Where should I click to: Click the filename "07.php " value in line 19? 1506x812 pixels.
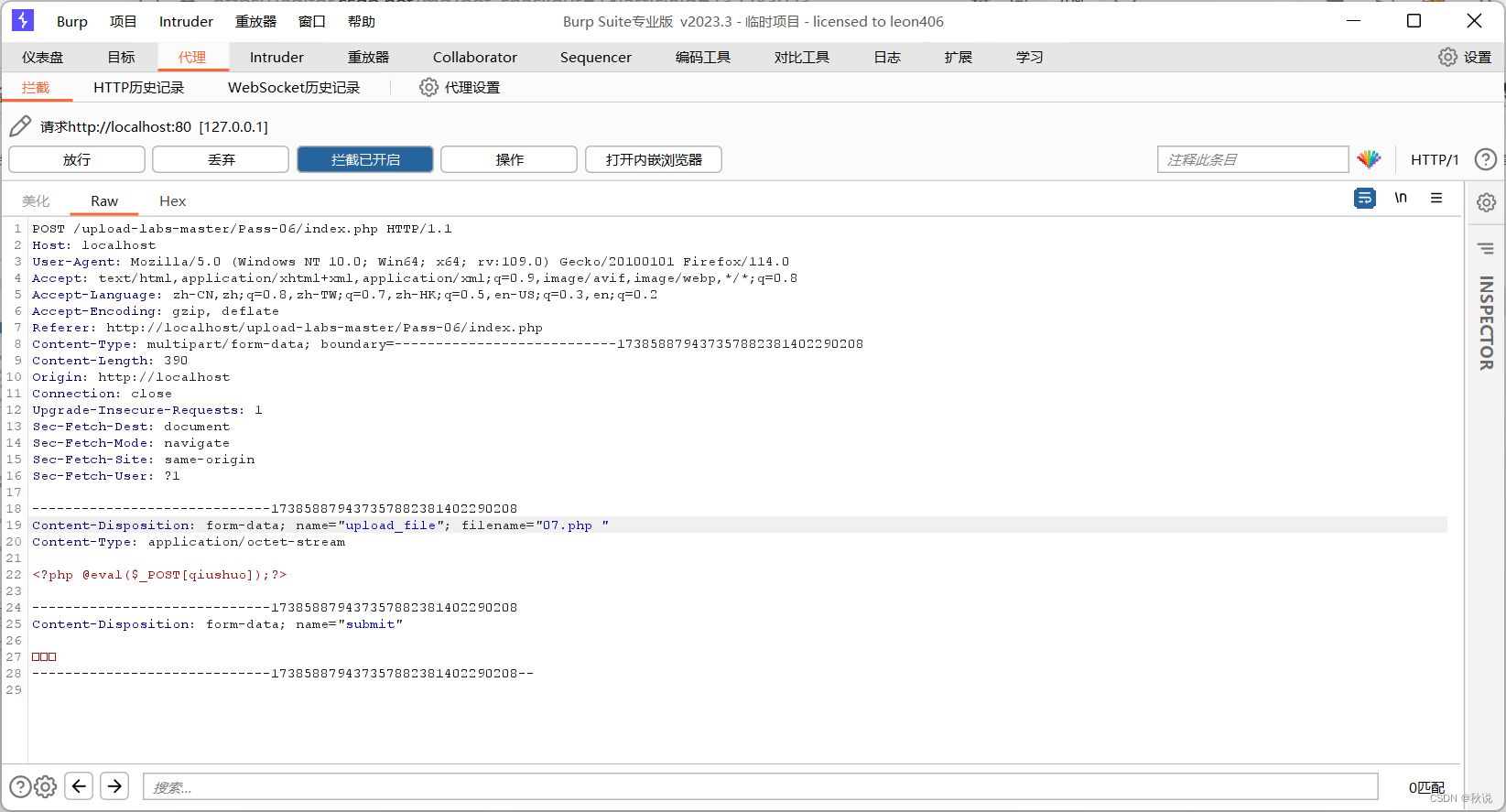pos(572,525)
